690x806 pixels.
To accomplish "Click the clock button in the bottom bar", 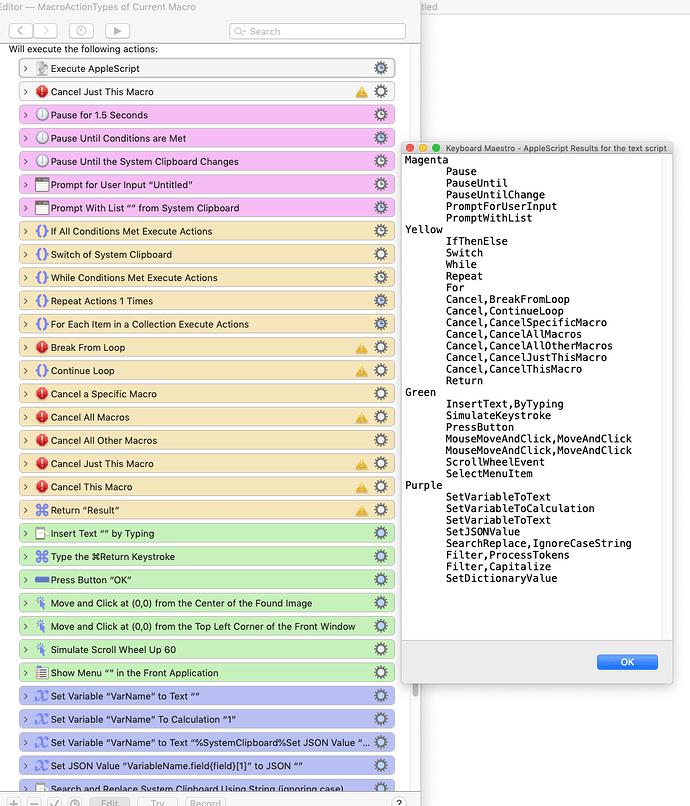I will click(x=75, y=802).
